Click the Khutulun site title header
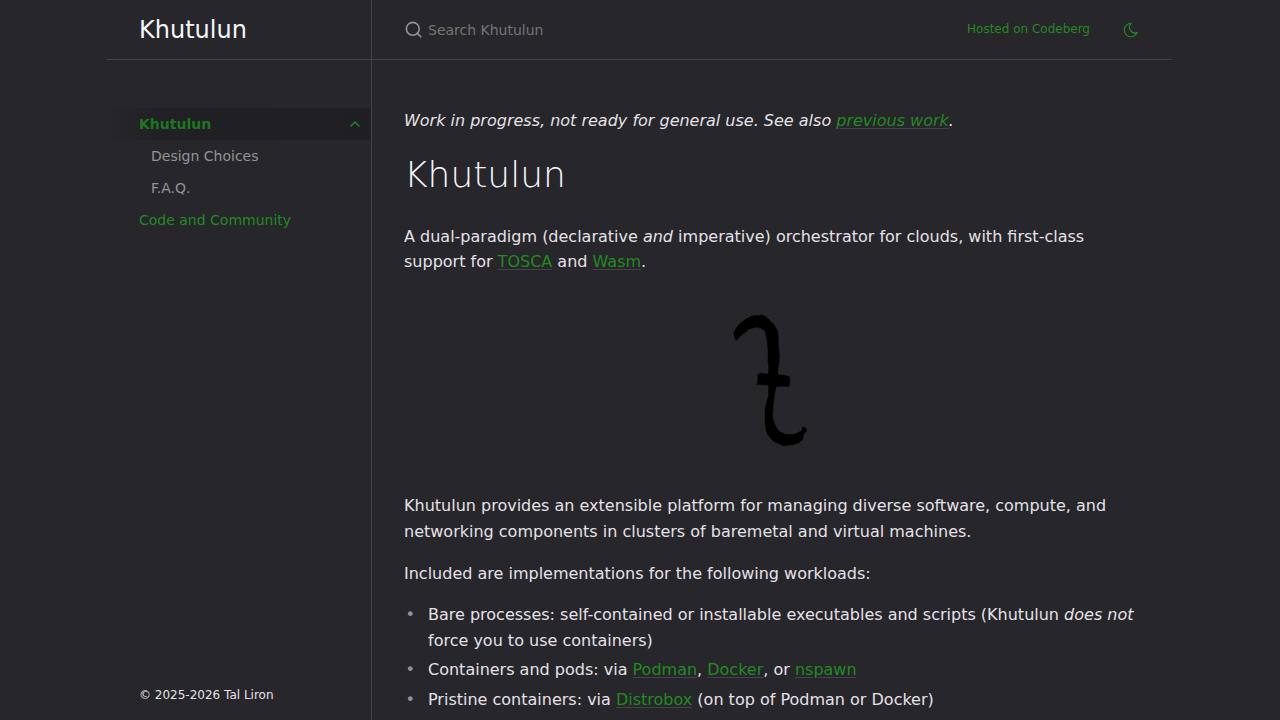This screenshot has width=1280, height=720. coord(193,29)
